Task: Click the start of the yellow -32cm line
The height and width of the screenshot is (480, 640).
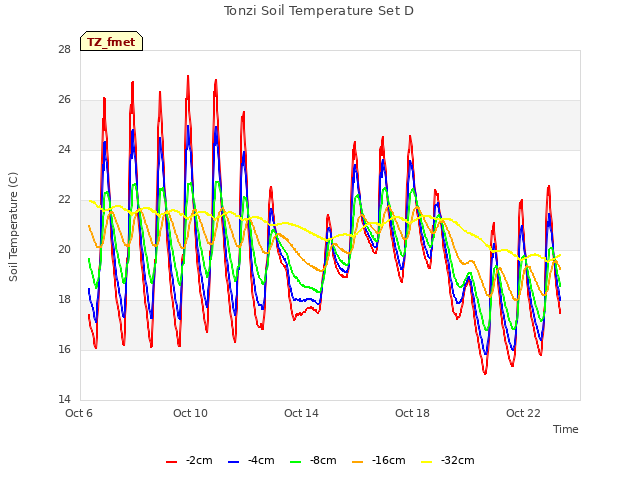Action: [89, 201]
